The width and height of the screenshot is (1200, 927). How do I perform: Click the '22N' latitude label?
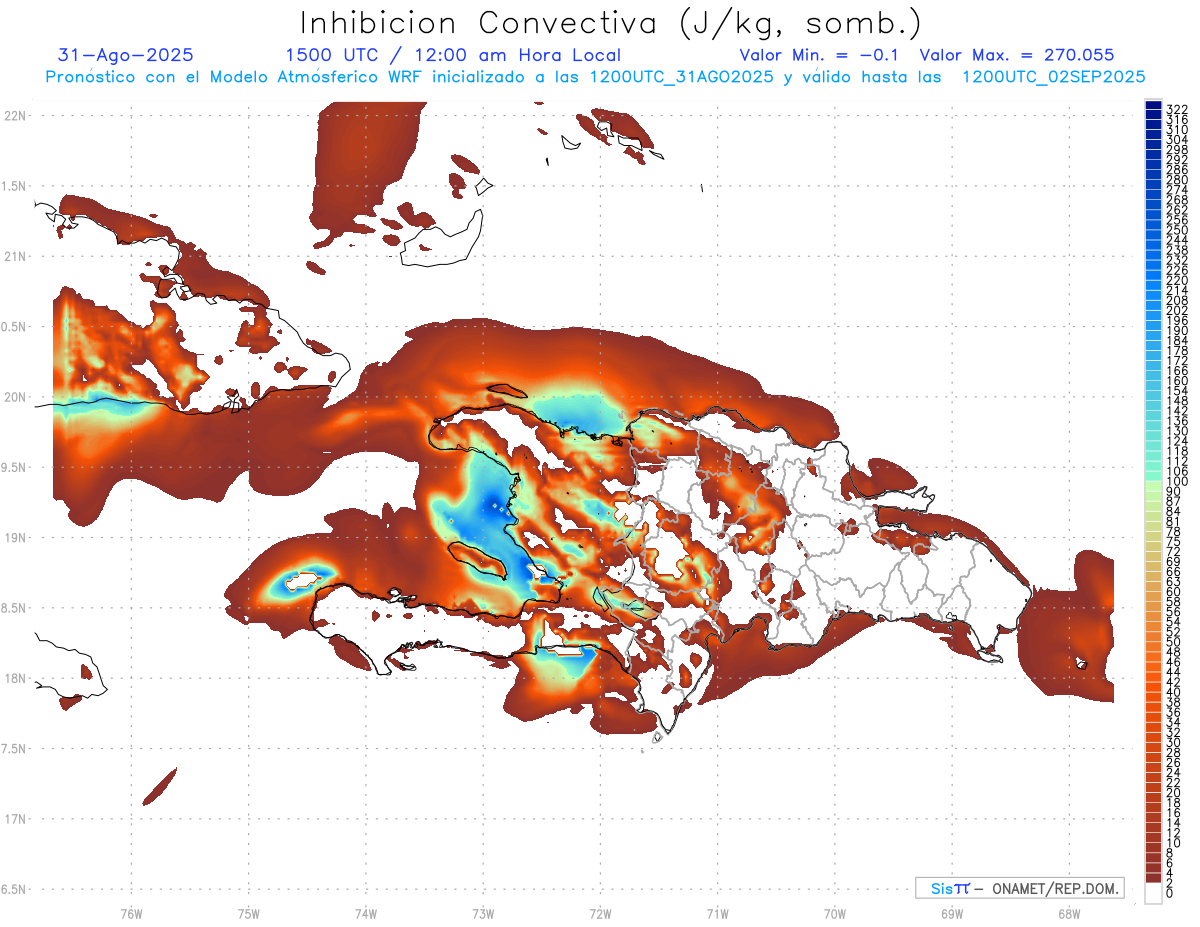pyautogui.click(x=14, y=116)
